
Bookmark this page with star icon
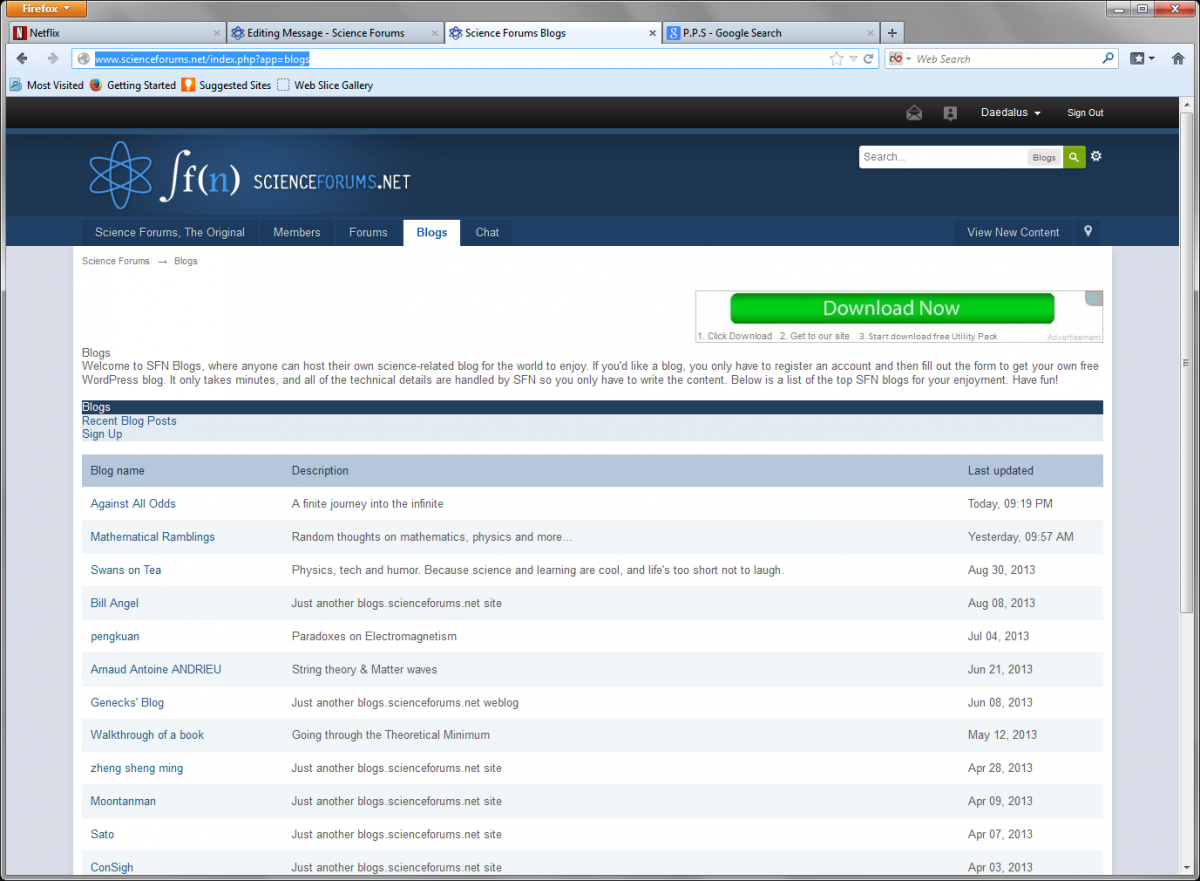point(836,59)
